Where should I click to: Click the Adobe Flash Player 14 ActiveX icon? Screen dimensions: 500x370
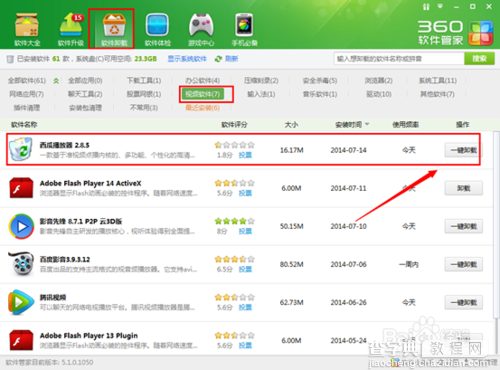click(21, 188)
